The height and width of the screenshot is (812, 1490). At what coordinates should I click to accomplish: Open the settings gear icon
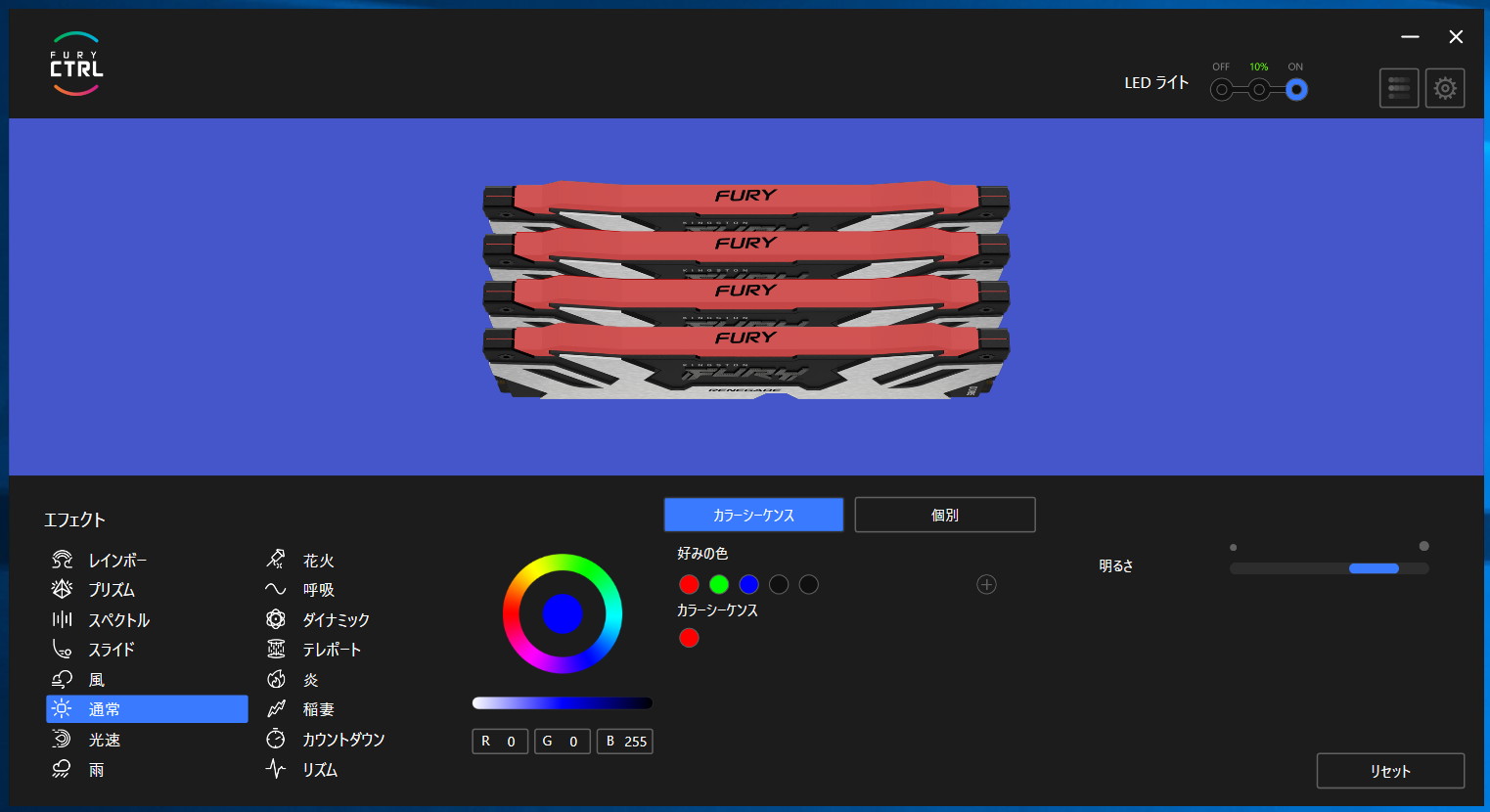pyautogui.click(x=1445, y=88)
